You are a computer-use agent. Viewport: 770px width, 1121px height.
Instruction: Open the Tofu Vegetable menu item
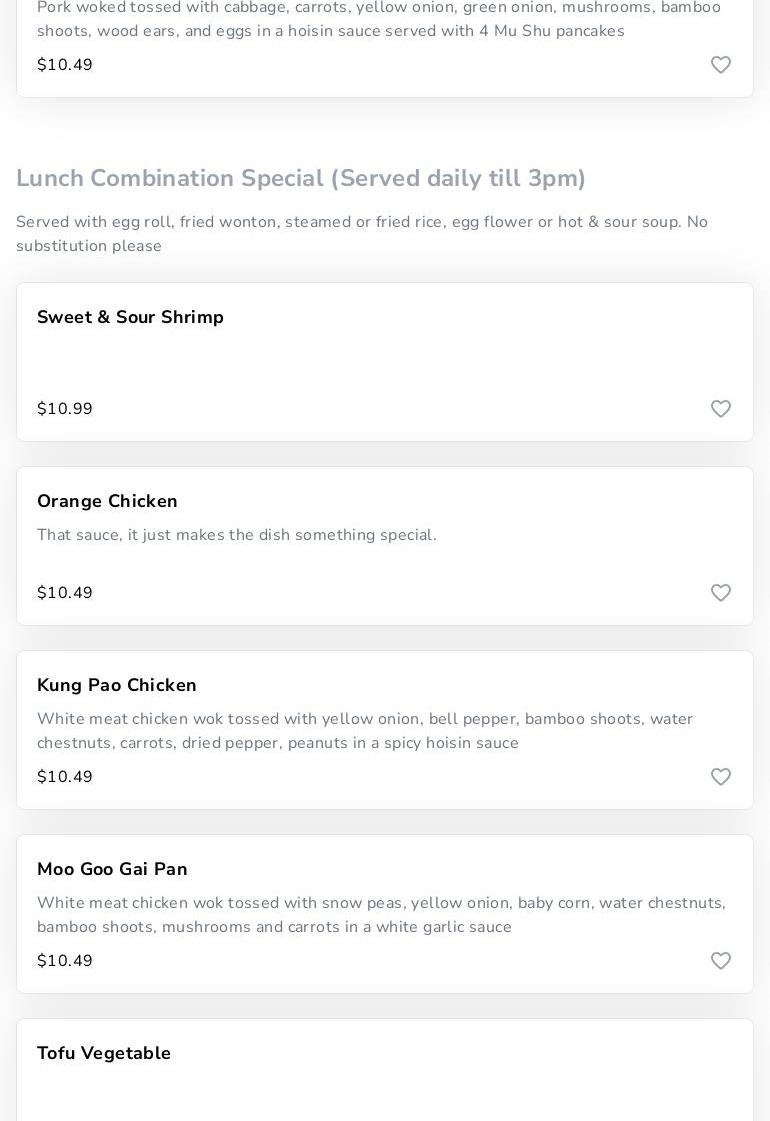(104, 1053)
